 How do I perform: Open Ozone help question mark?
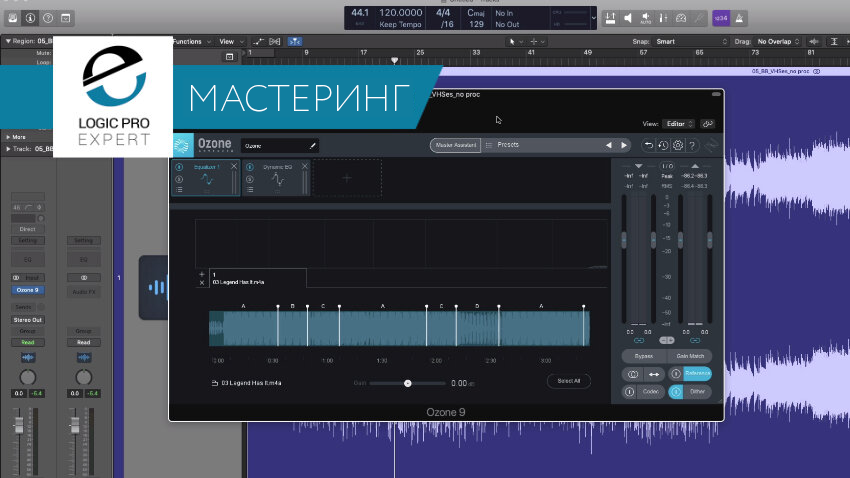point(692,145)
